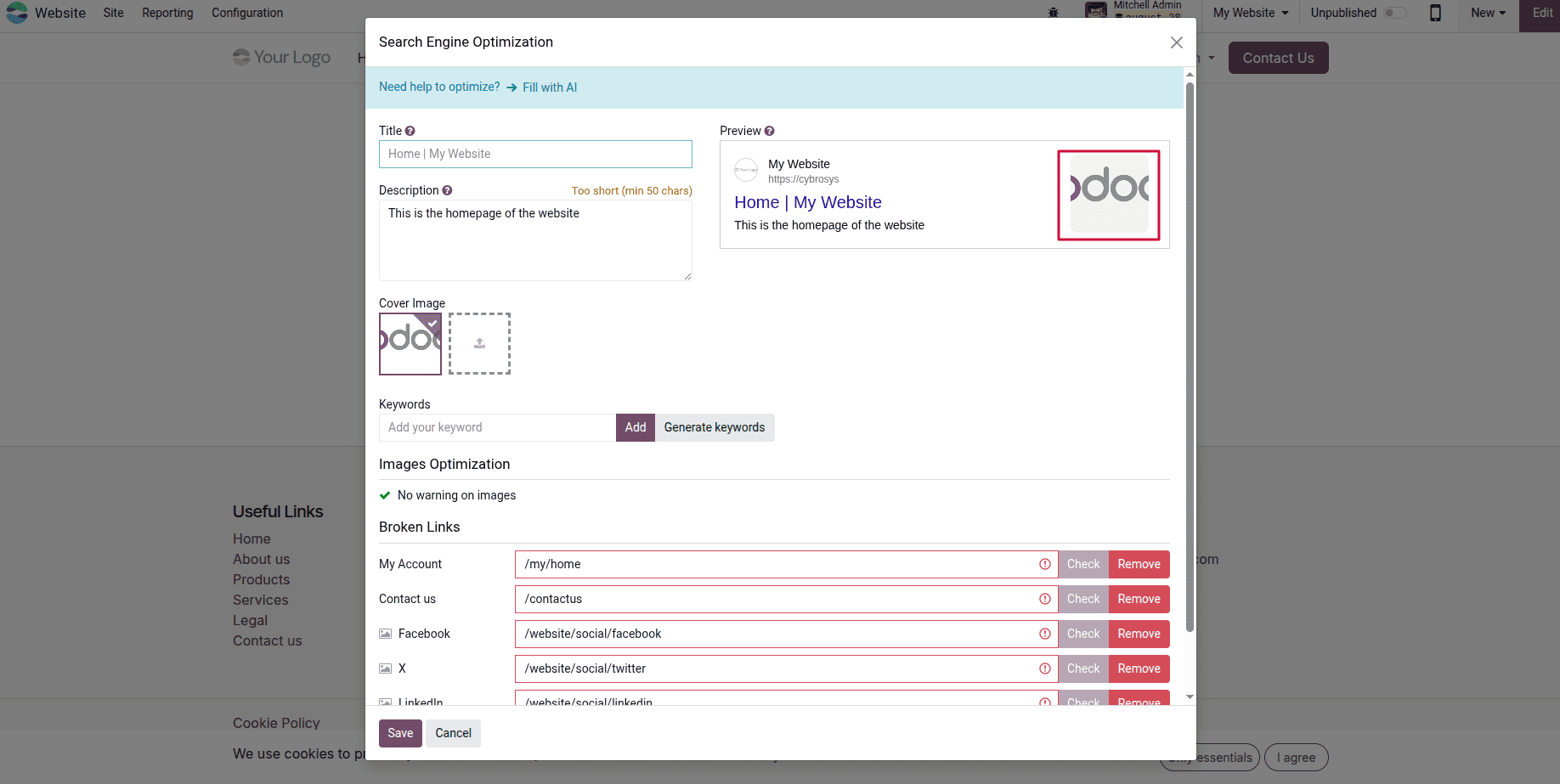Image resolution: width=1560 pixels, height=784 pixels.
Task: Click the upload cover image placeholder
Action: [479, 343]
